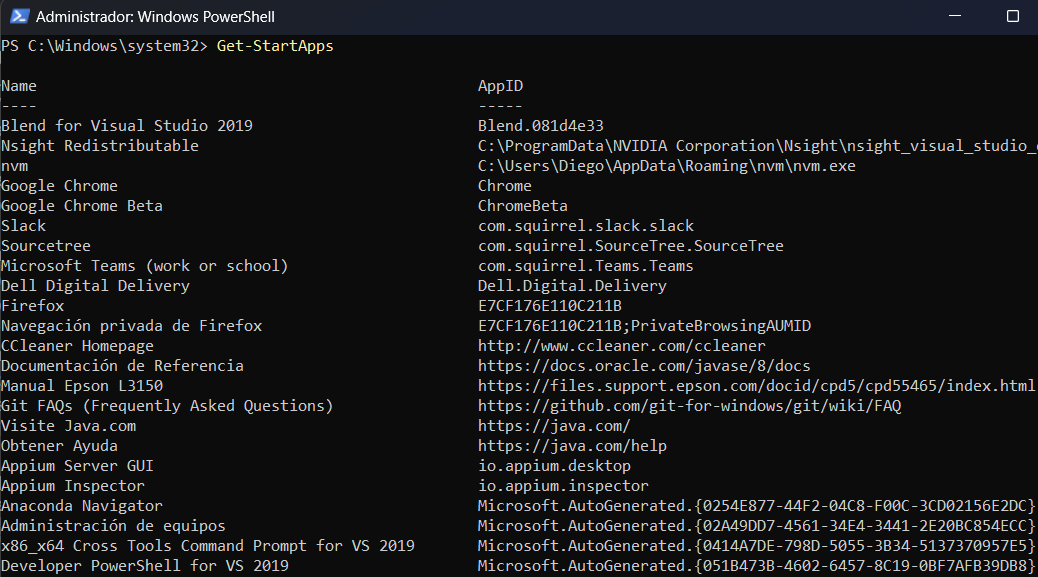
Task: Click 'Git FAQs (Frequently Asked Questions)' name
Action: [x=167, y=406]
